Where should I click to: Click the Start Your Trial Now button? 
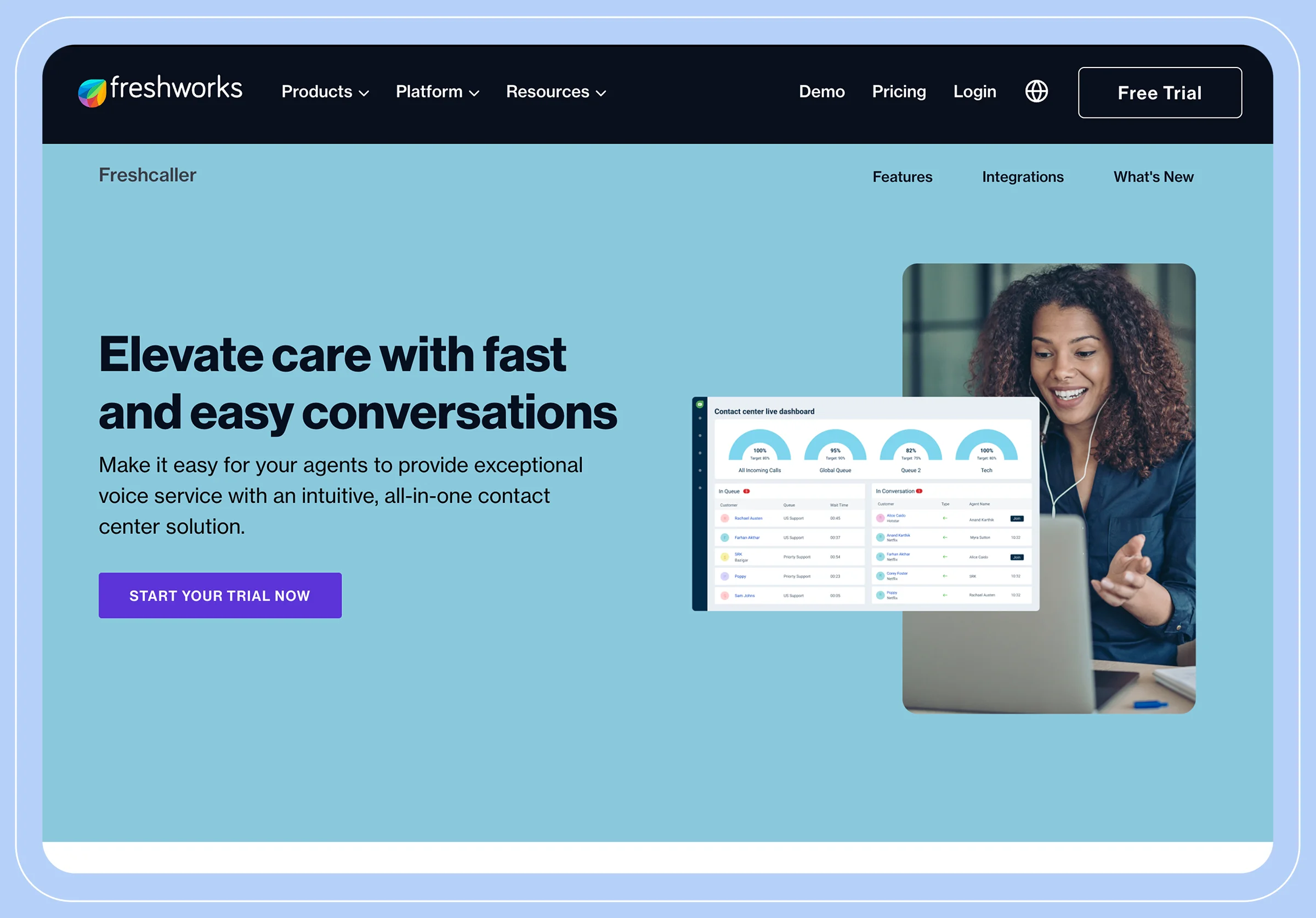click(x=220, y=595)
